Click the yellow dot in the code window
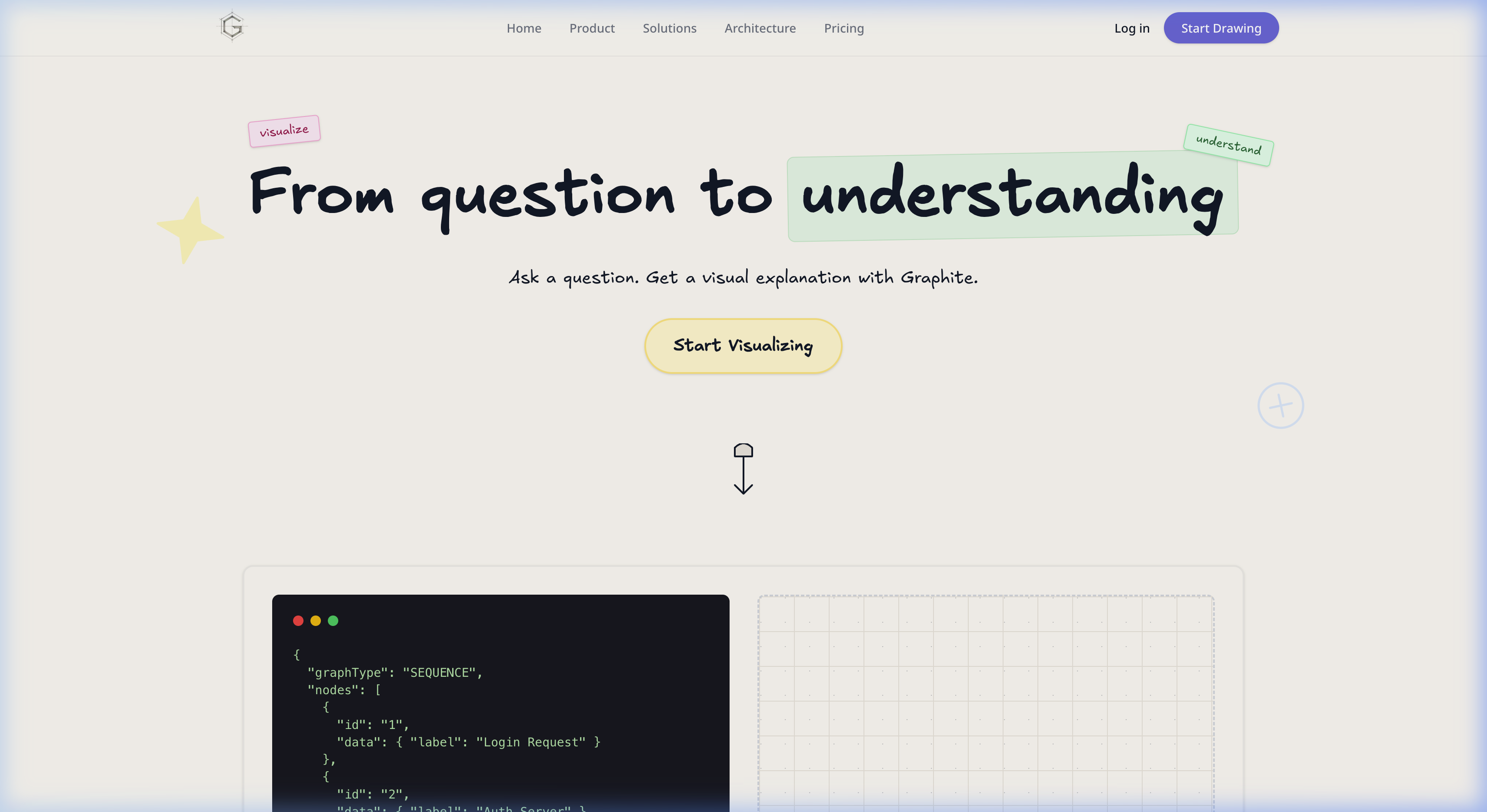This screenshot has width=1487, height=812. point(315,620)
